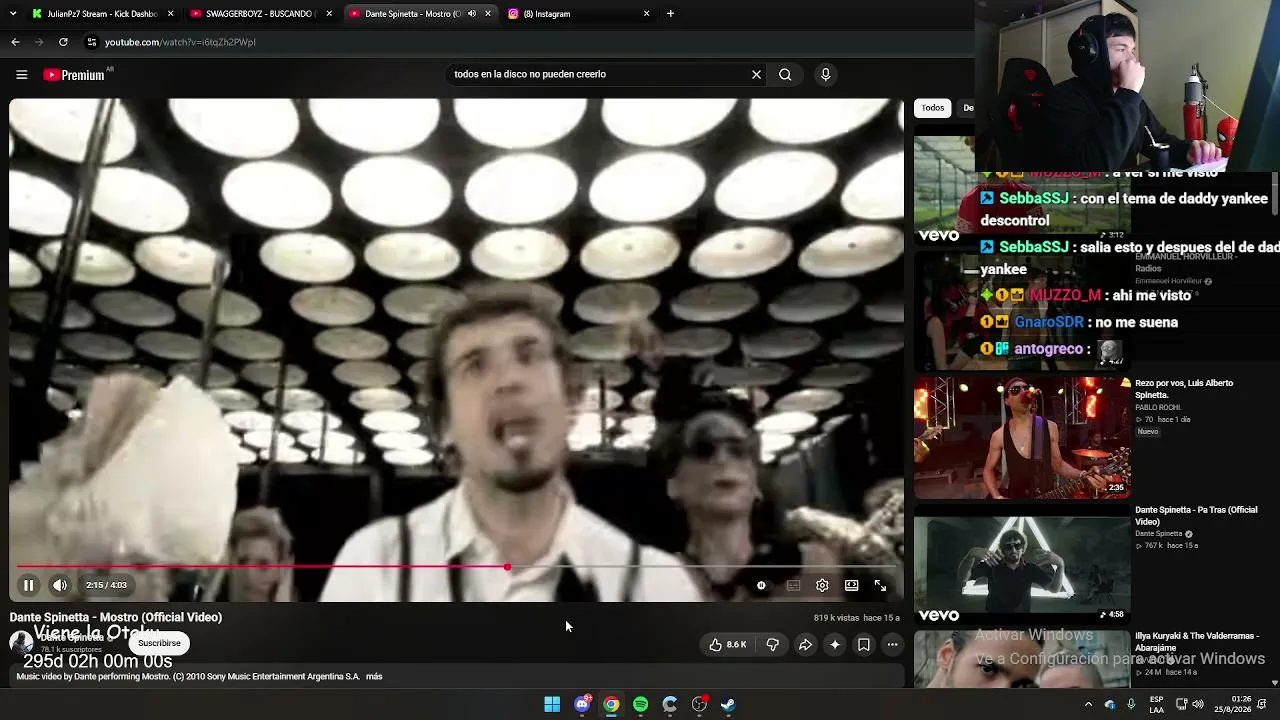The height and width of the screenshot is (720, 1280).
Task: Reload the current browser page
Action: click(x=63, y=42)
